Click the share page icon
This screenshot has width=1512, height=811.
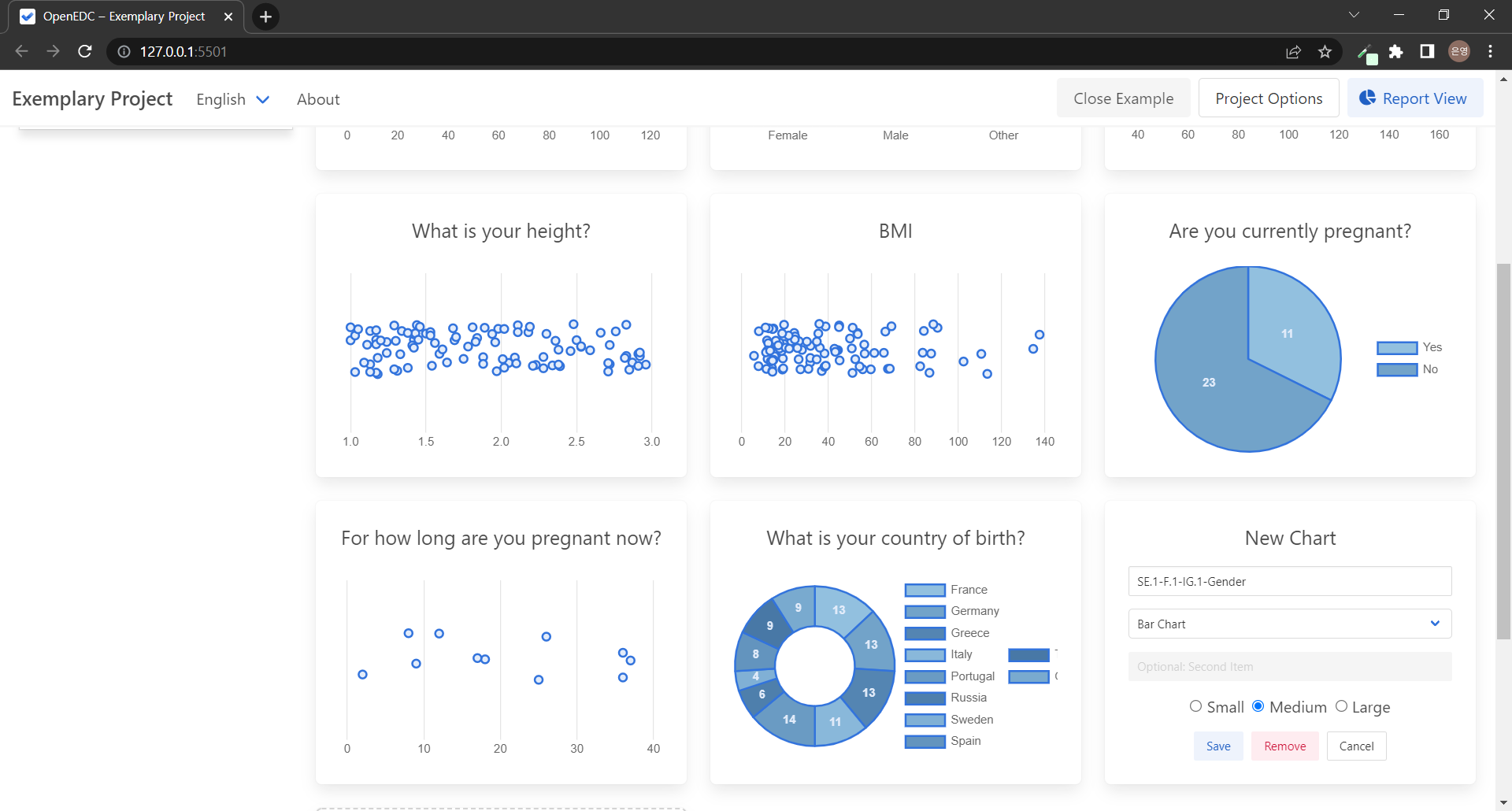pos(1293,52)
